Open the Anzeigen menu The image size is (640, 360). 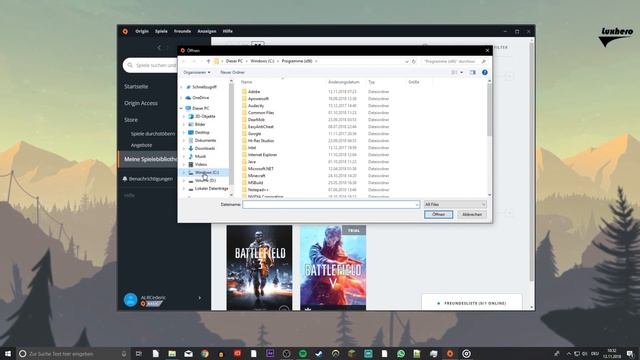pos(207,31)
